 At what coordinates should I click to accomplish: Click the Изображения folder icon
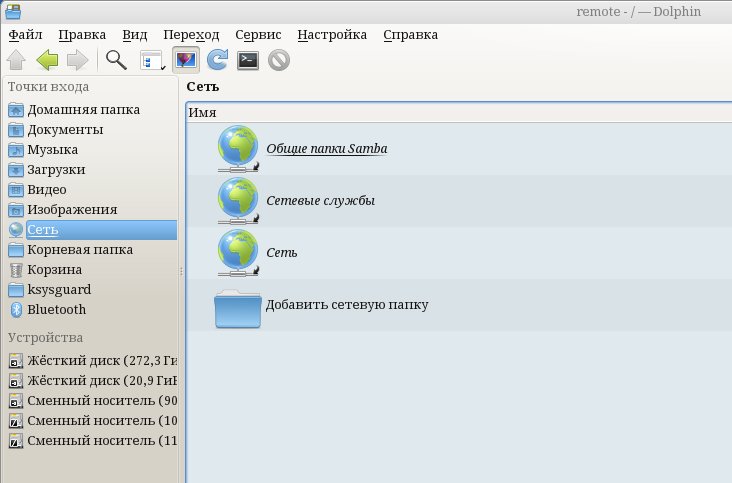16,210
